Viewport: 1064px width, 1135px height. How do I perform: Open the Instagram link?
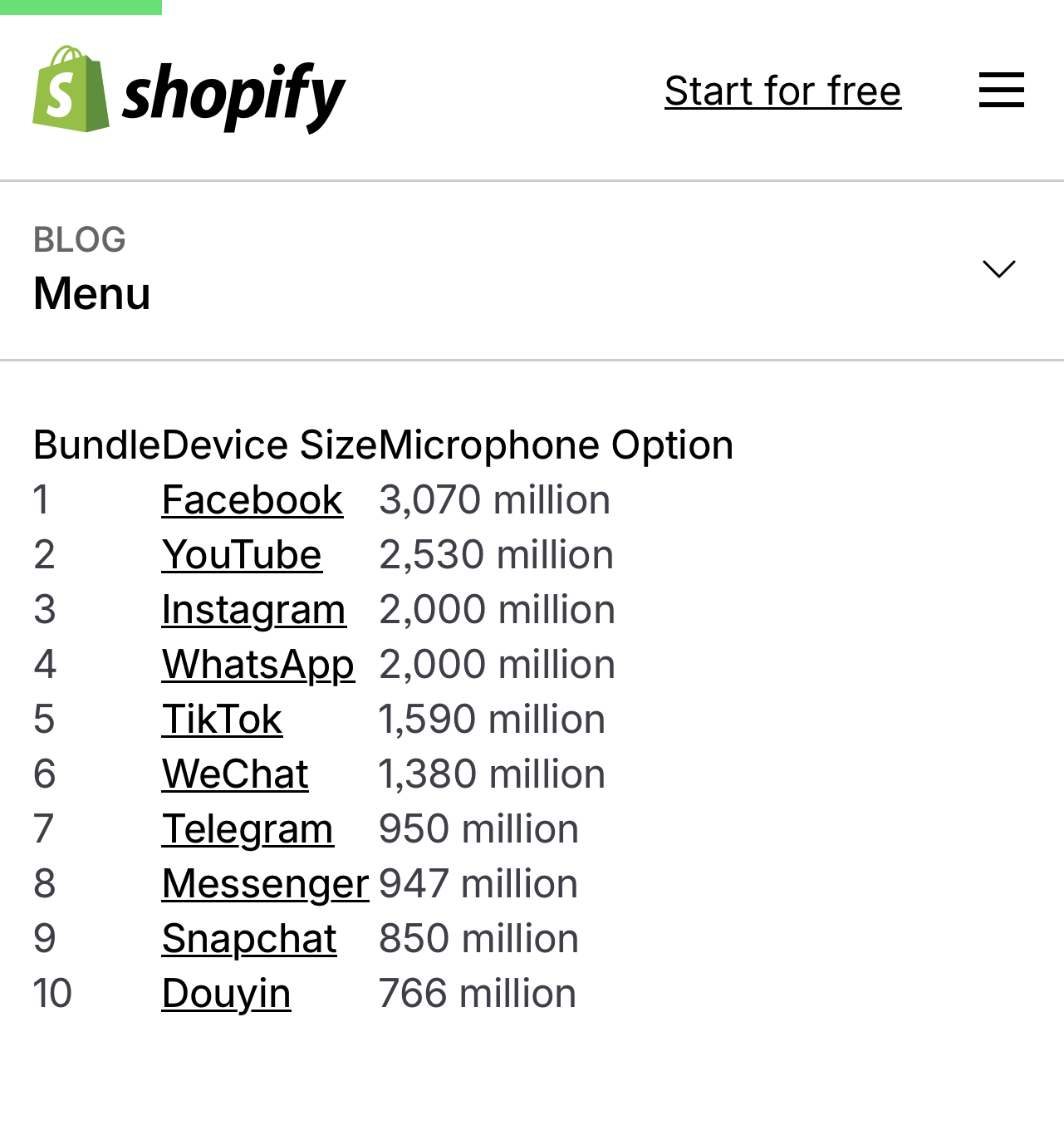pos(253,610)
